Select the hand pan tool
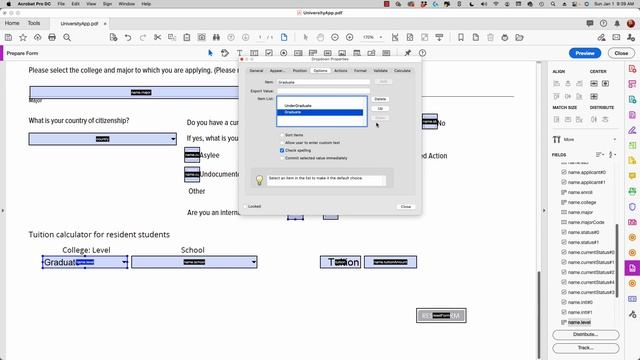 coord(320,38)
